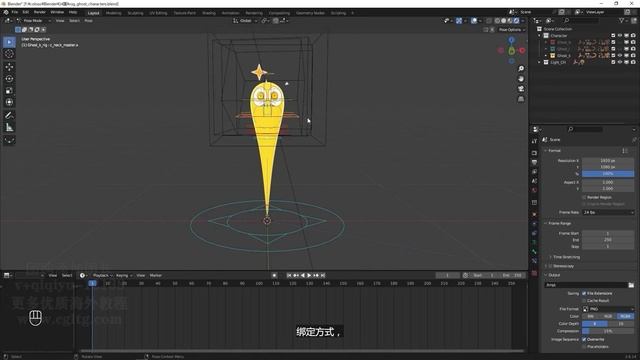Toggle Render Region checkbox
The image size is (640, 360).
[584, 197]
